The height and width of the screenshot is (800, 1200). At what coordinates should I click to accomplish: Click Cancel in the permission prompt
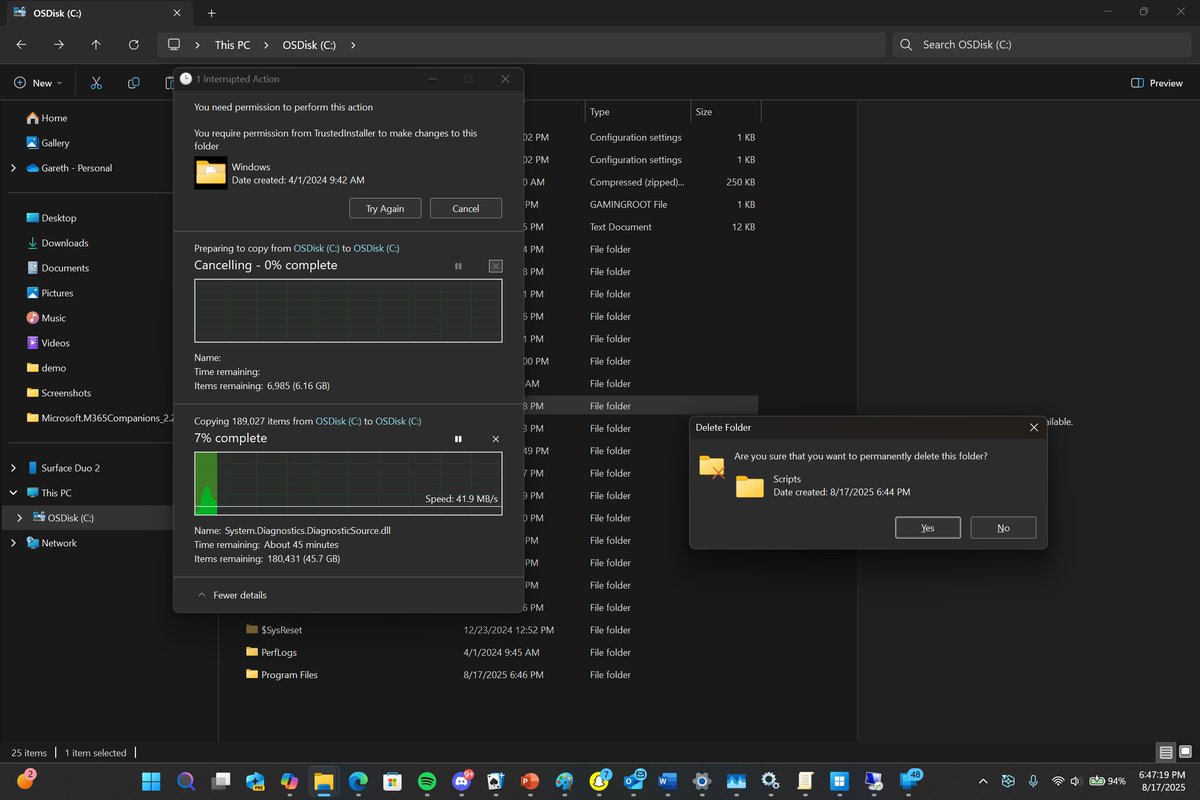466,208
